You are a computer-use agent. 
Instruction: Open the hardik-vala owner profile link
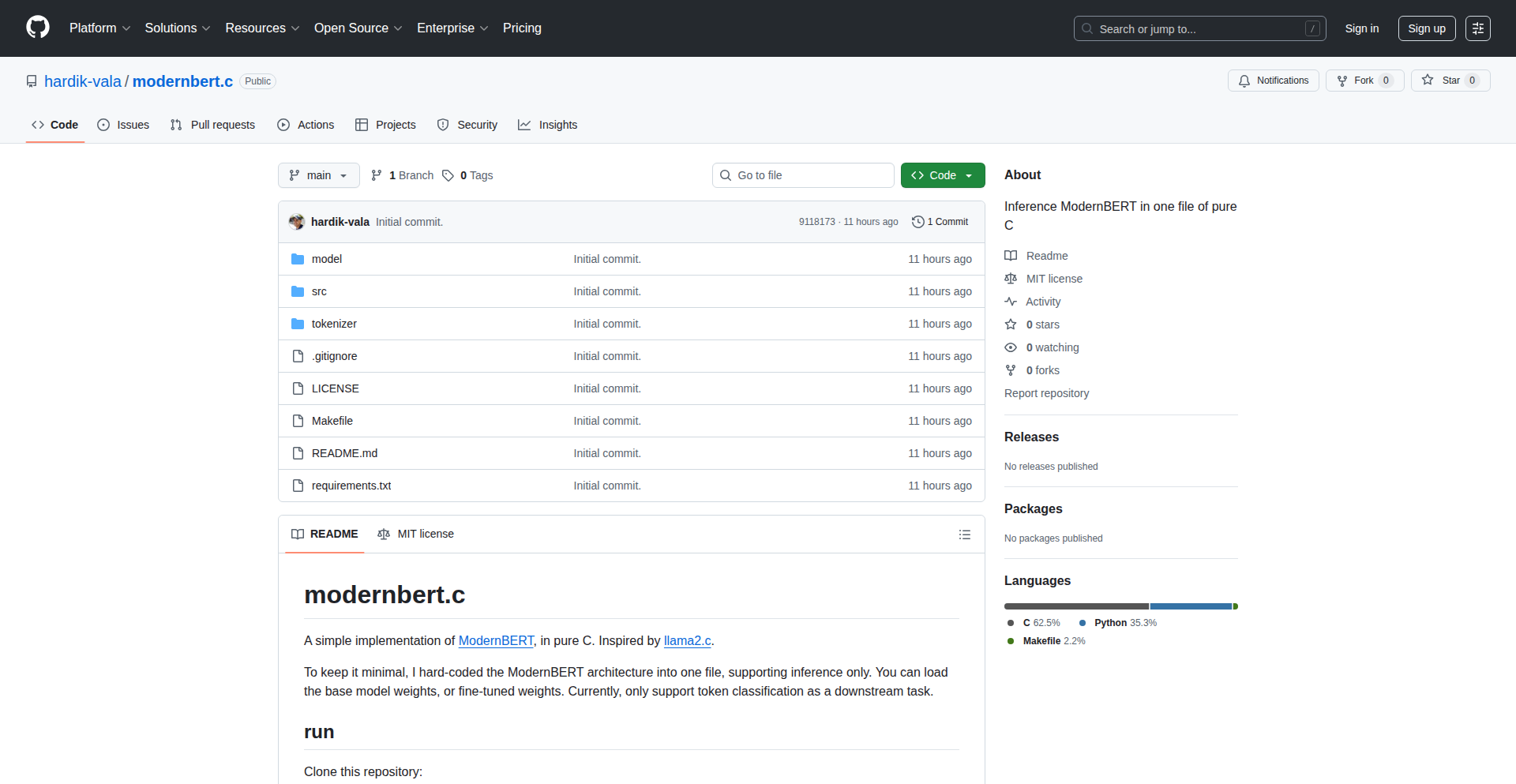(83, 81)
